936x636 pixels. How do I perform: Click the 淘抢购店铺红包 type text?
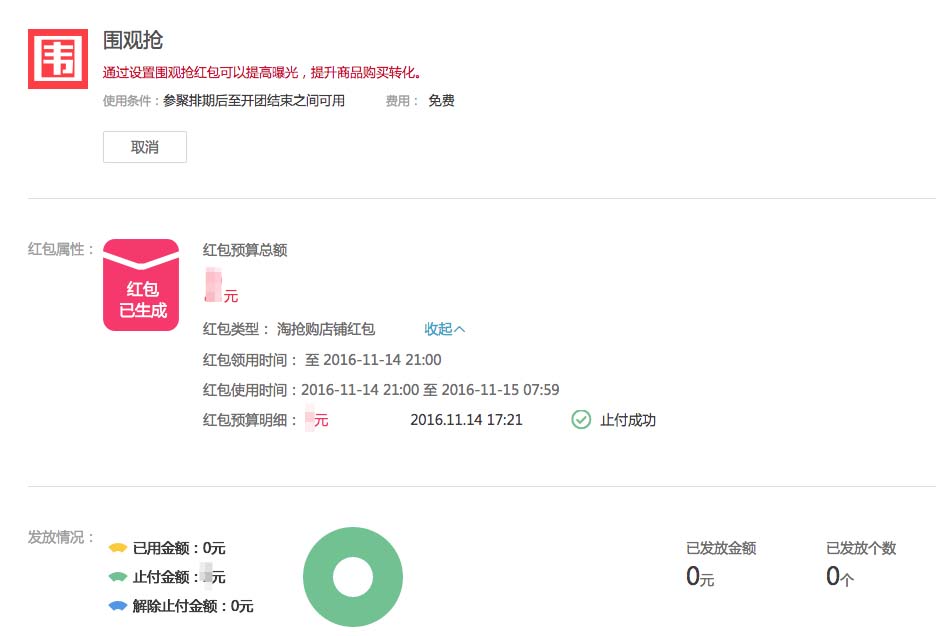(x=325, y=329)
